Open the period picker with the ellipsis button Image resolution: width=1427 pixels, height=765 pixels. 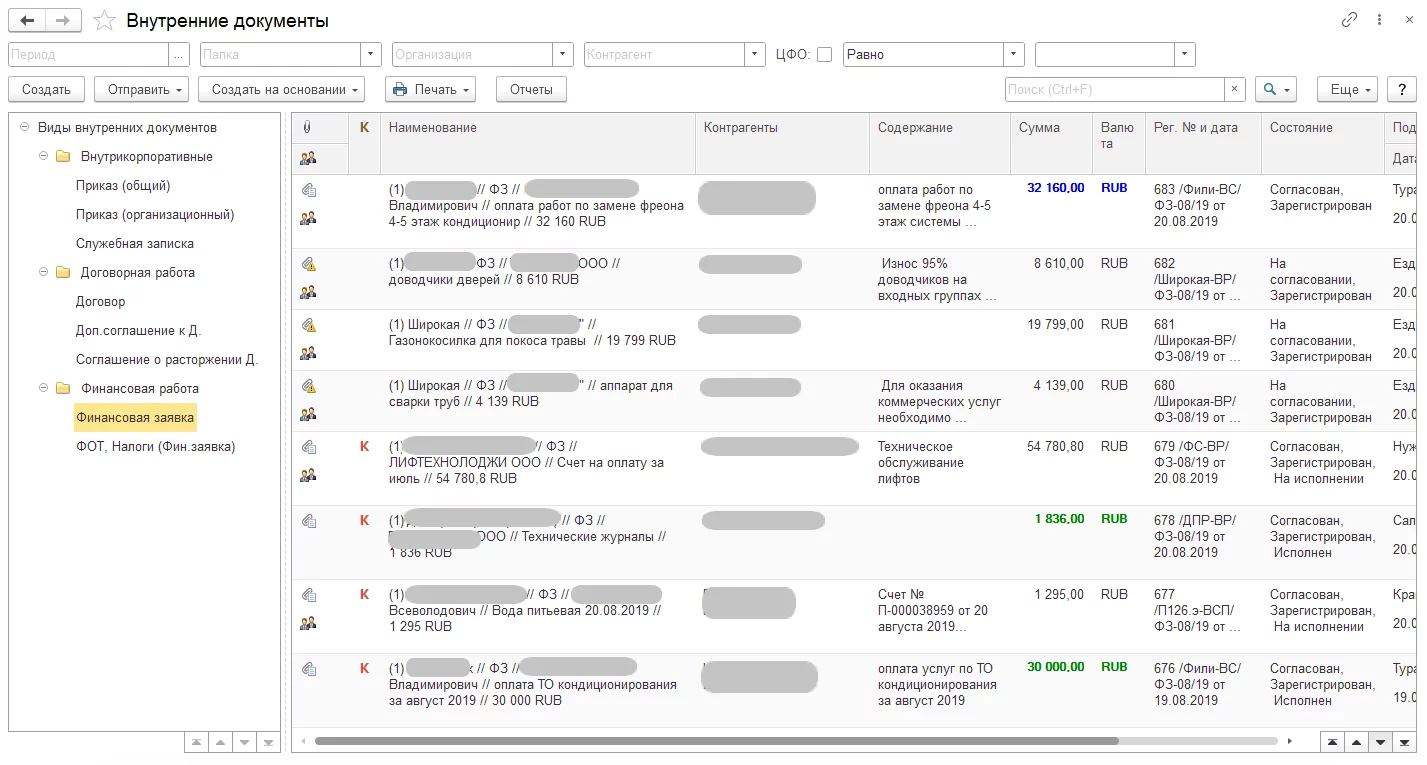click(x=180, y=55)
